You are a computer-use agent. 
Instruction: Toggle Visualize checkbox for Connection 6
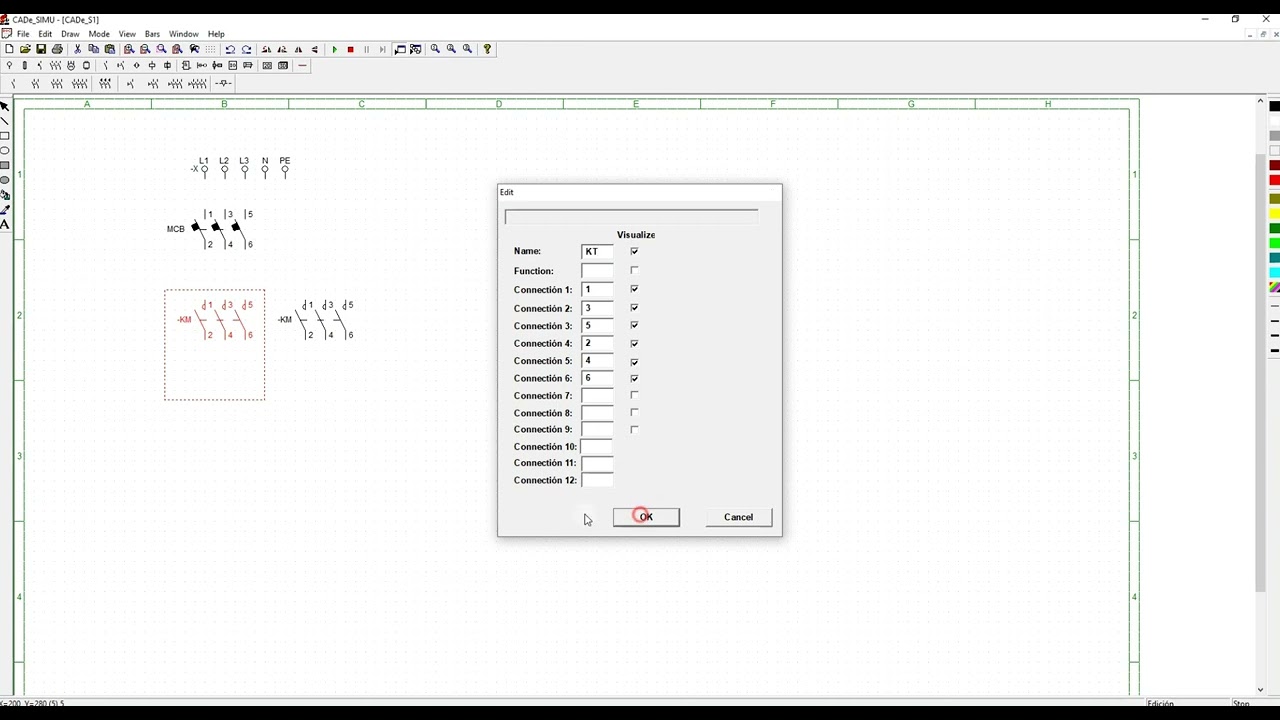tap(634, 379)
